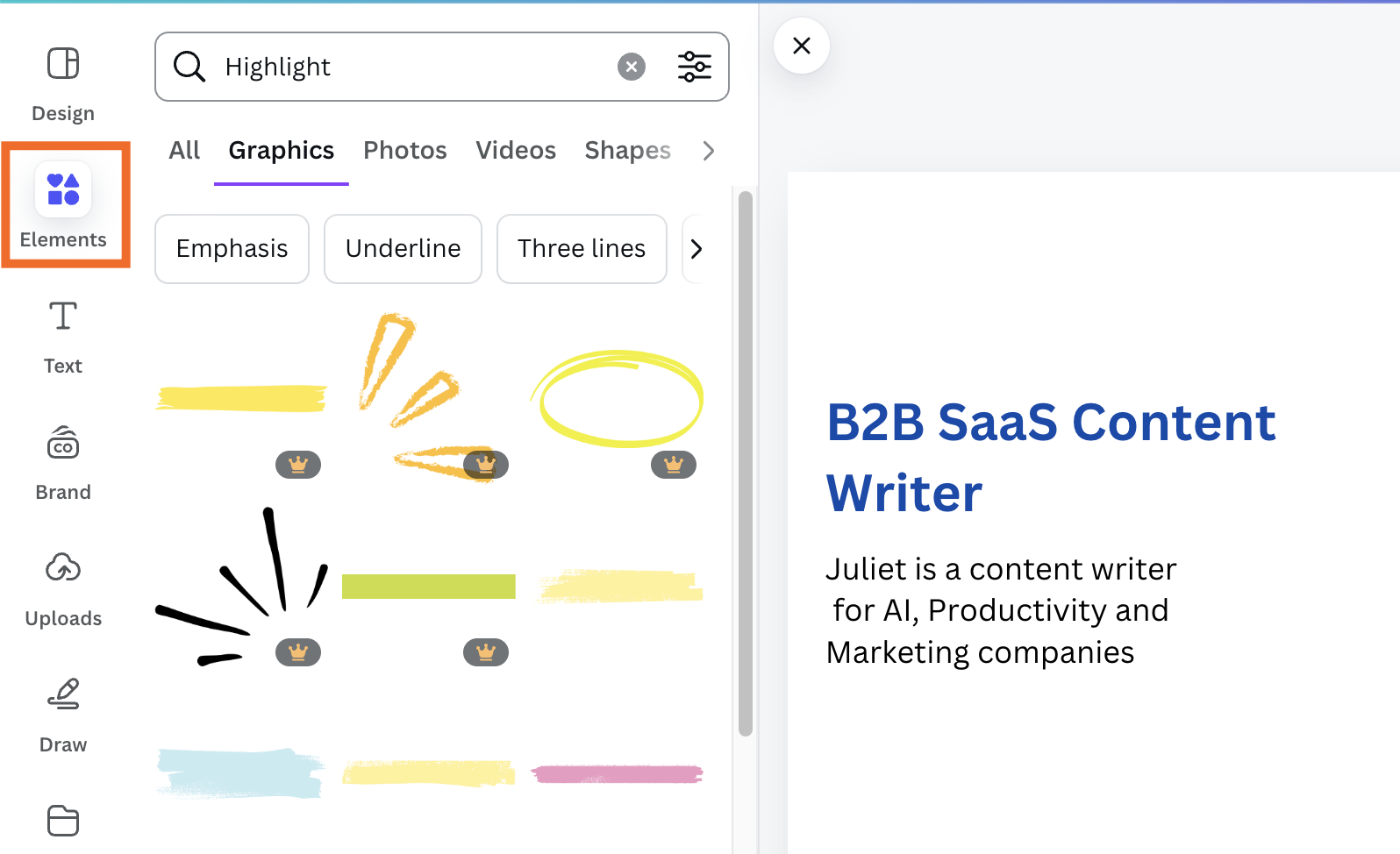The width and height of the screenshot is (1400, 854).
Task: Open the Brand panel
Action: pos(63,464)
